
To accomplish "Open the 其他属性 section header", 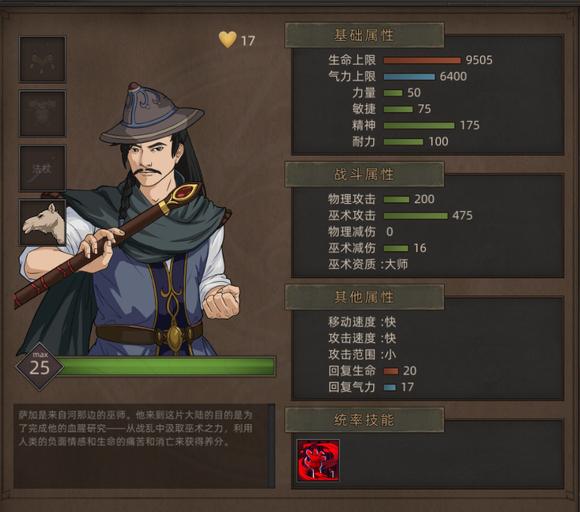I will (x=364, y=297).
